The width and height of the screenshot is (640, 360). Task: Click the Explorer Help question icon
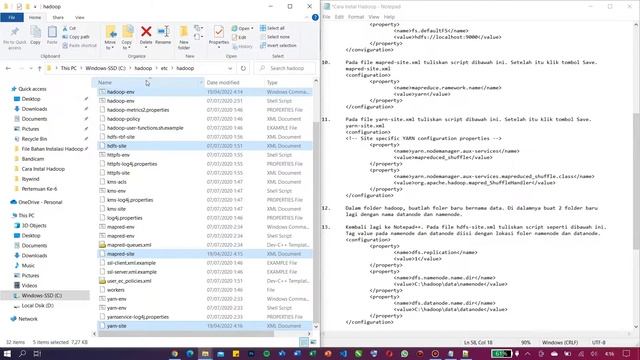coord(315,17)
